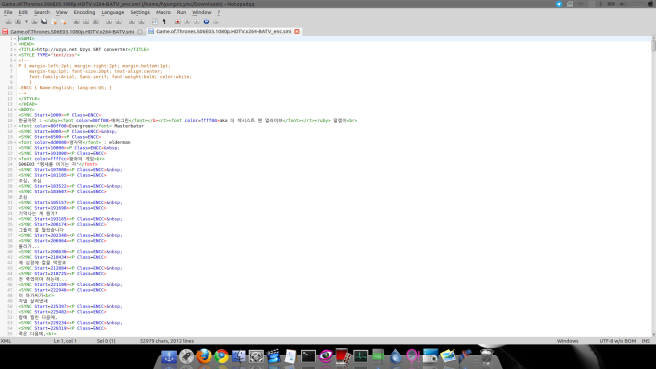This screenshot has width=656, height=369.
Task: Click the Bluetooth icon in top panel
Action: 601,4
